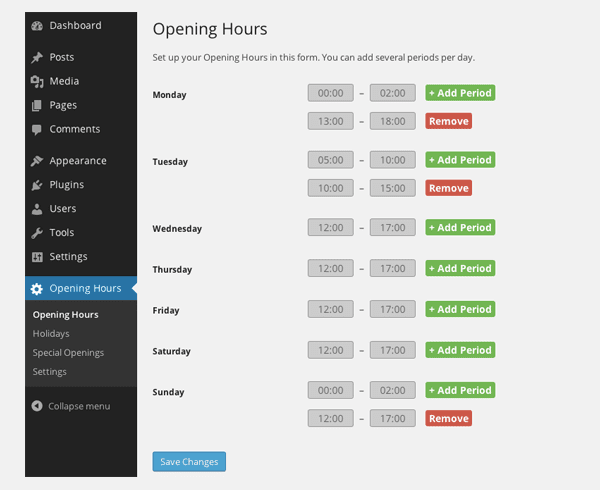Click the Posts pushpin icon
600x490 pixels.
click(37, 57)
